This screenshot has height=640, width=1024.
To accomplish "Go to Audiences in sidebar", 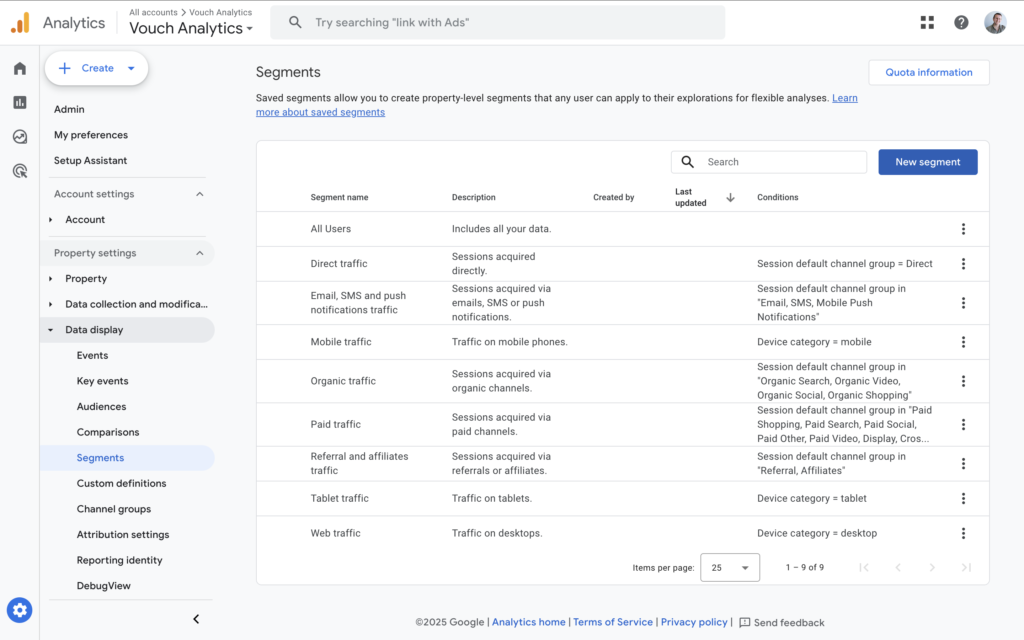I will coord(101,407).
